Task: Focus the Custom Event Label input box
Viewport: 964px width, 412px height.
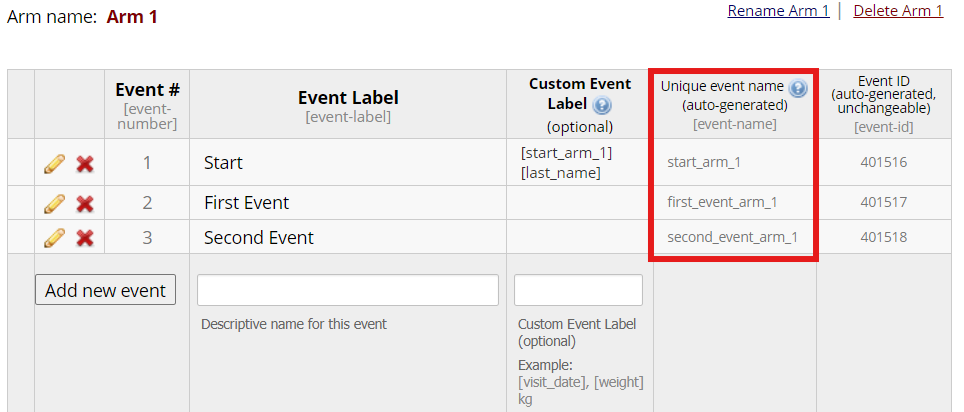Action: click(x=578, y=290)
